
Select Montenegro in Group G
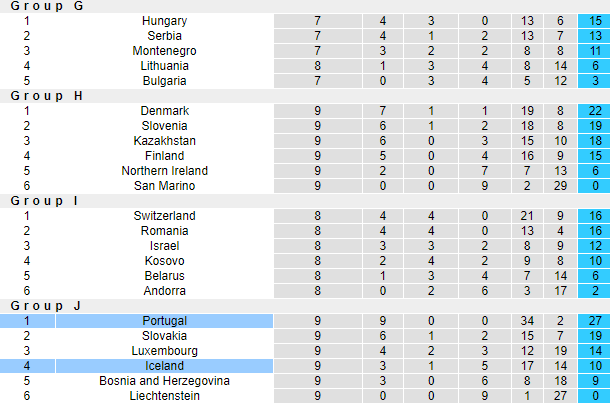[164, 51]
